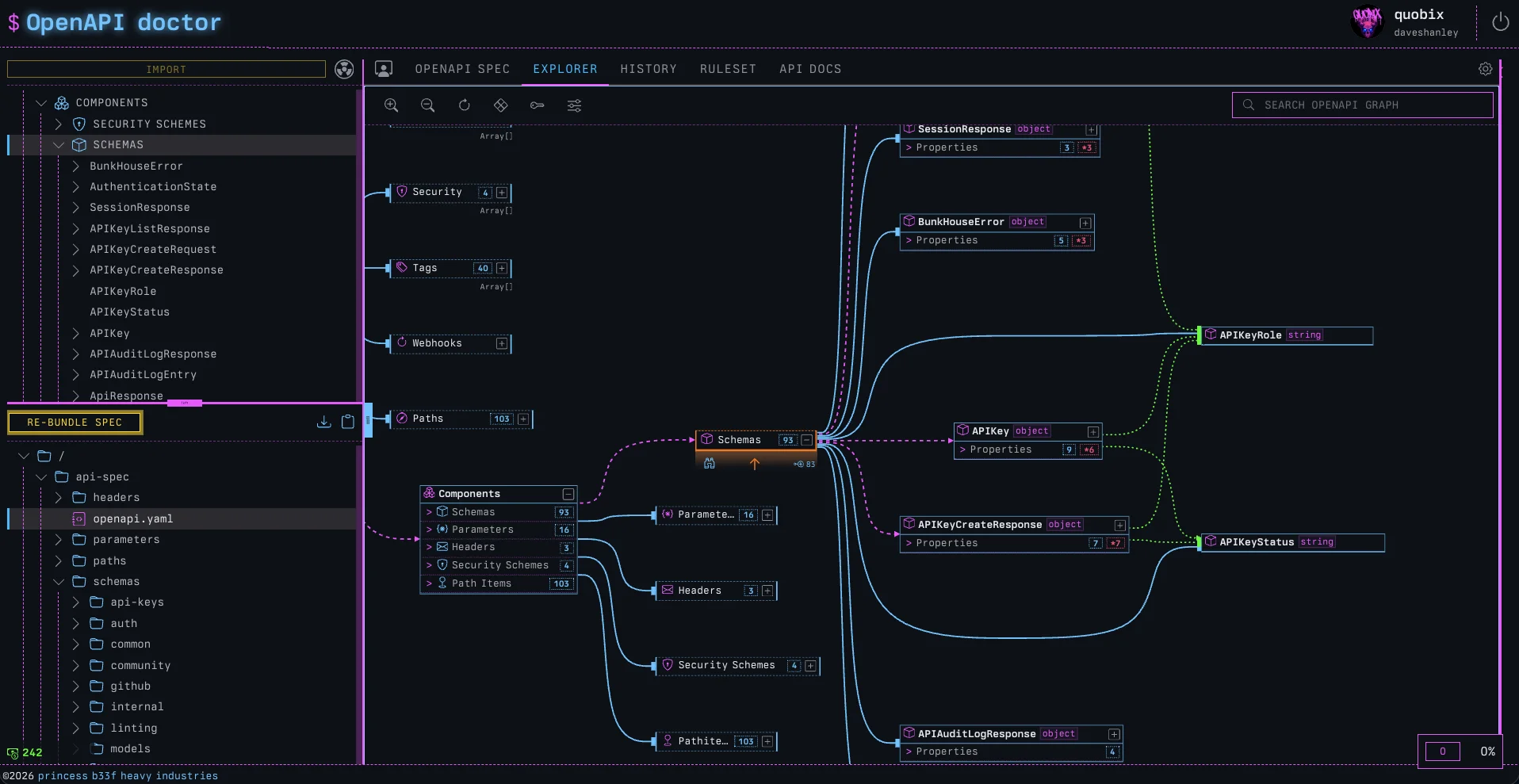
Task: Switch to the History tab
Action: coord(649,69)
